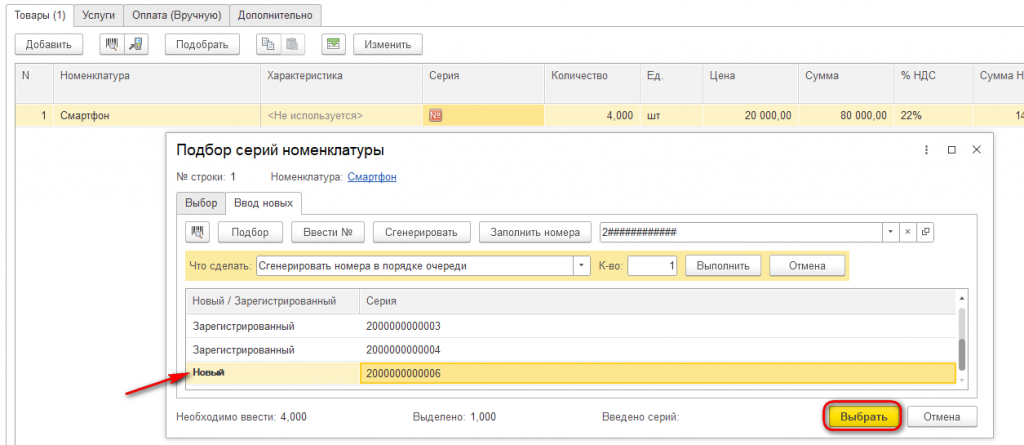Click the Сгенерировать номера в порядке очереди field
This screenshot has width=1024, height=445.
click(415, 266)
